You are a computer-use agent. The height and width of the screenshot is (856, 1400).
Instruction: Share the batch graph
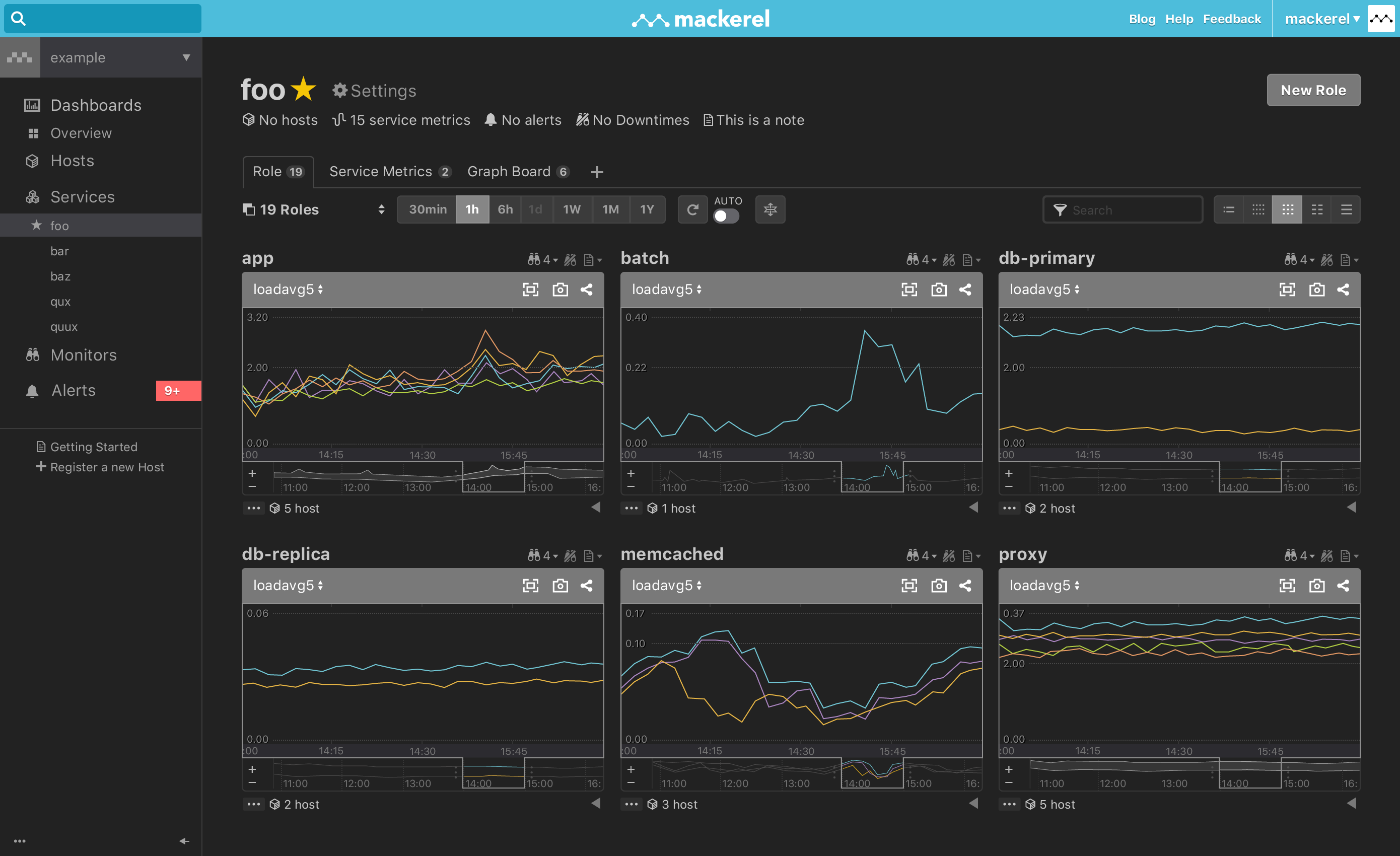965,290
